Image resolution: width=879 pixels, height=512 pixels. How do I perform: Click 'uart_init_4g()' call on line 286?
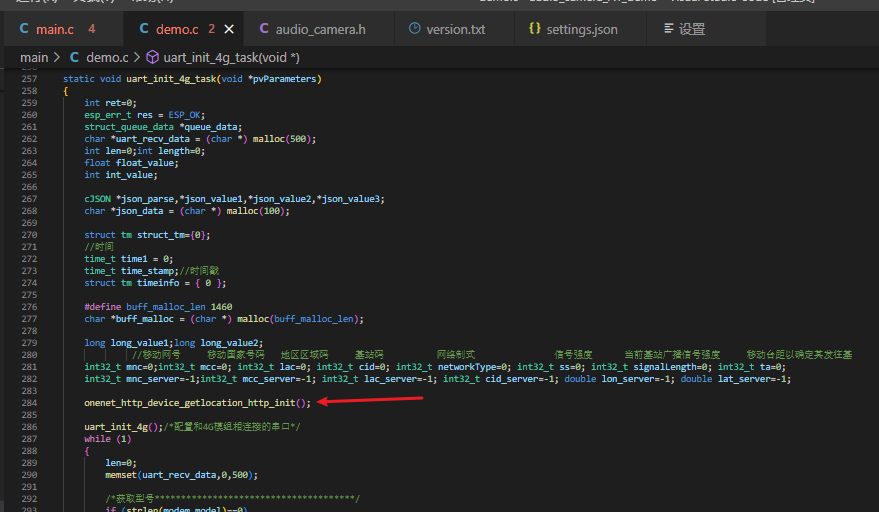coord(121,427)
